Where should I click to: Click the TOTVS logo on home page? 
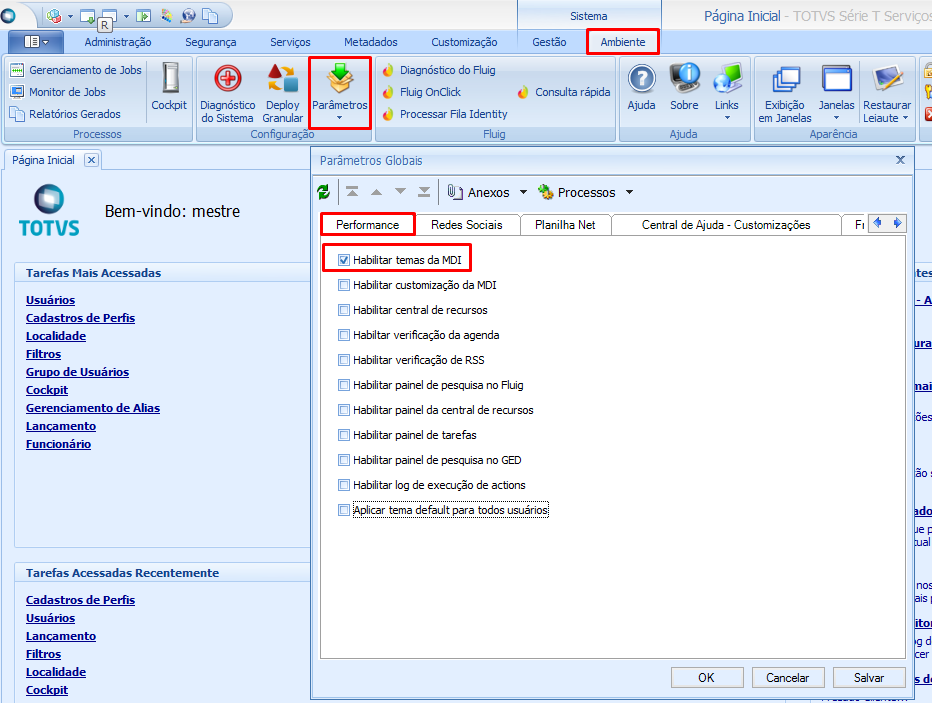49,211
